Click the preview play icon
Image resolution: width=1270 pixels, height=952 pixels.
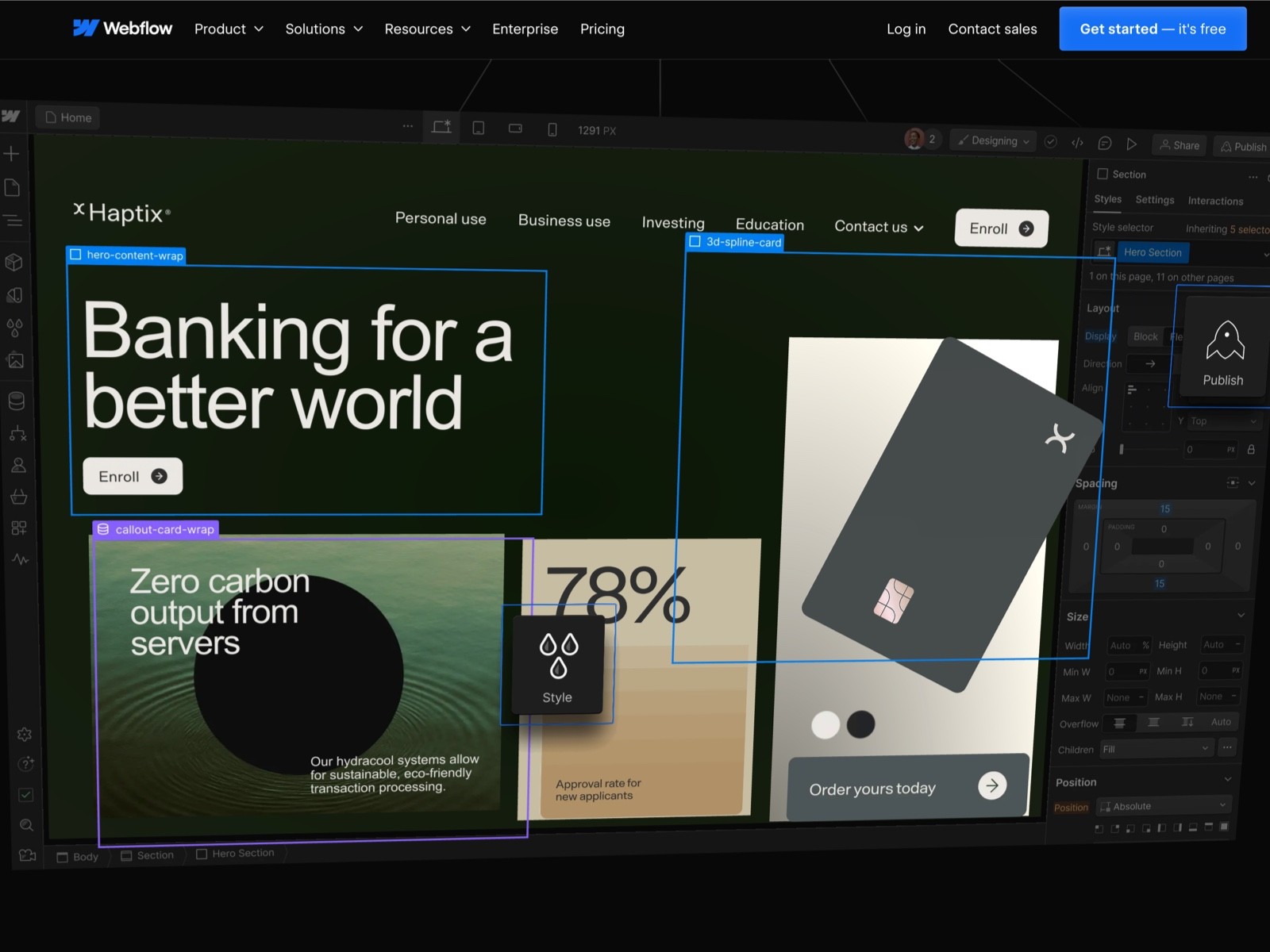coord(1132,144)
